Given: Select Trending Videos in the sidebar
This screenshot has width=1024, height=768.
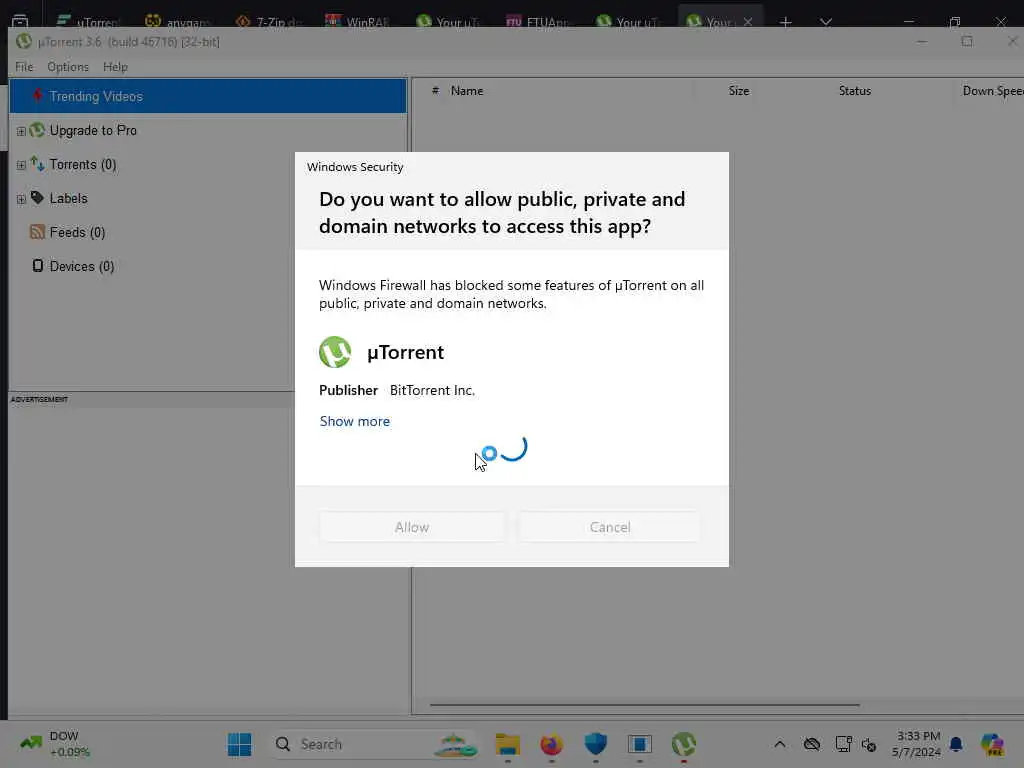Looking at the screenshot, I should 208,96.
